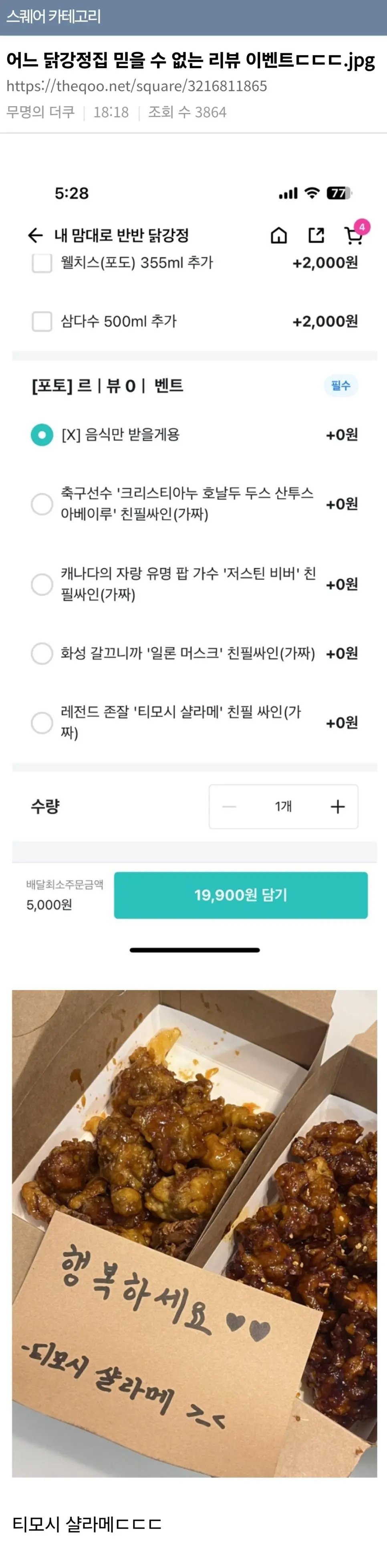Screen dimensions: 387x1568
Task: Tap the back arrow icon
Action: point(35,236)
